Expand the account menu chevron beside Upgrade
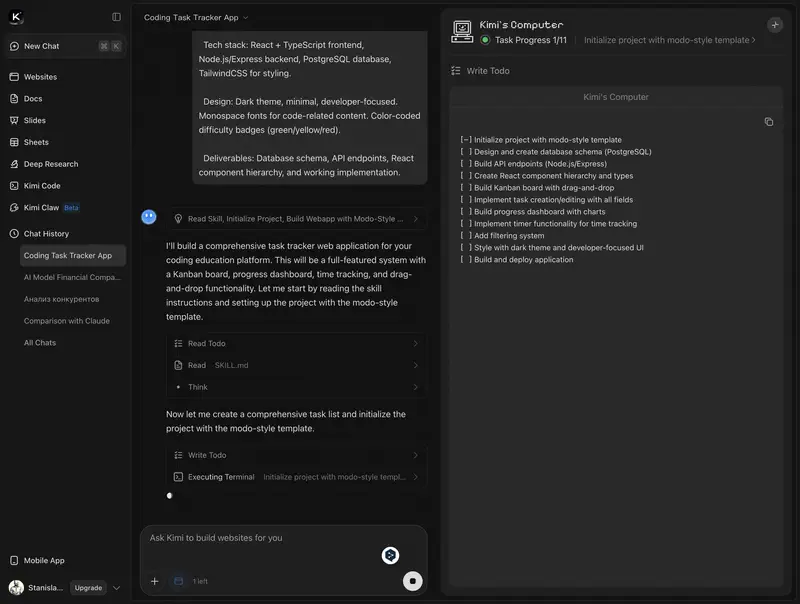The image size is (800, 604). pos(117,588)
